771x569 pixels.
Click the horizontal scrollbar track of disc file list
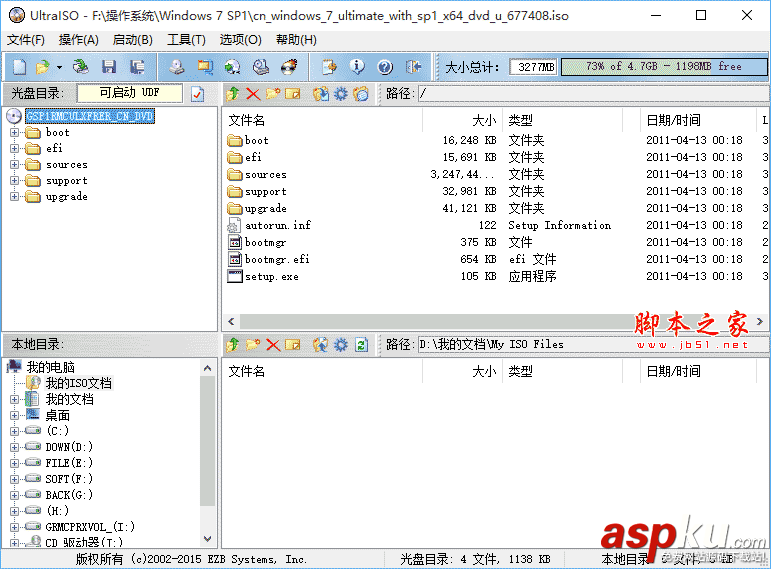[497, 322]
